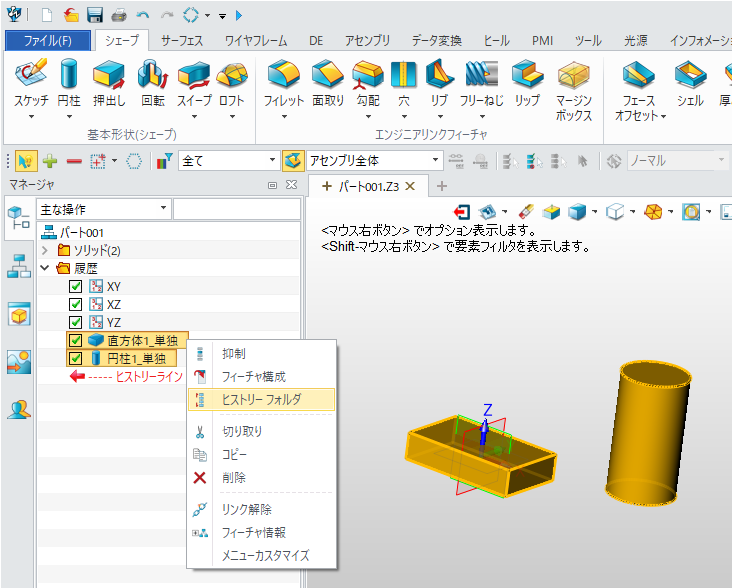Screen dimensions: 732x588
Task: Uncheck the YZ plane checkbox
Action: (75, 322)
